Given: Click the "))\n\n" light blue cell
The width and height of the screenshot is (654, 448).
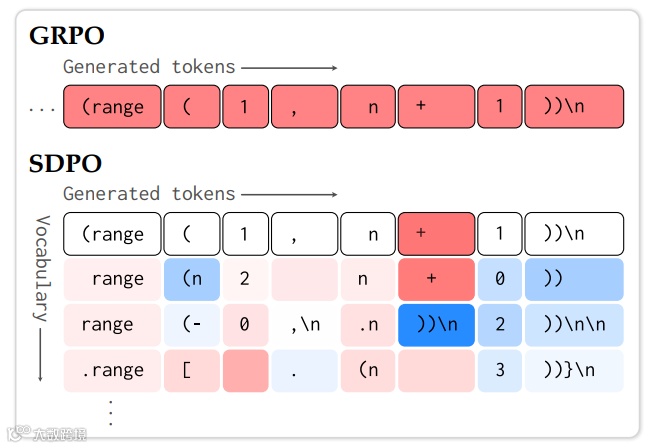Looking at the screenshot, I should click(574, 325).
